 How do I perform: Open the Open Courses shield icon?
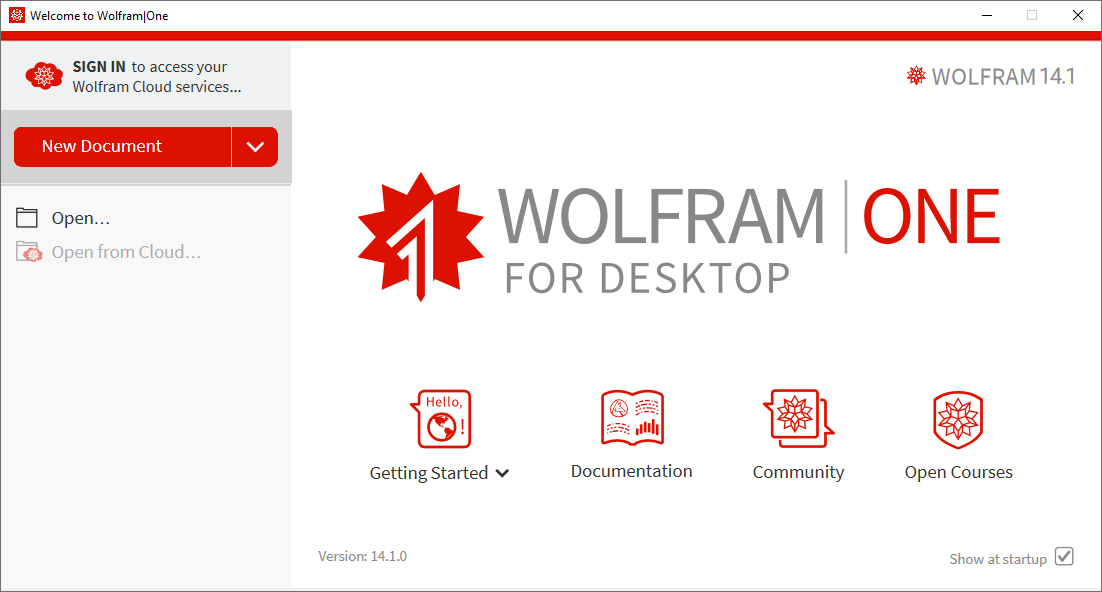(958, 420)
